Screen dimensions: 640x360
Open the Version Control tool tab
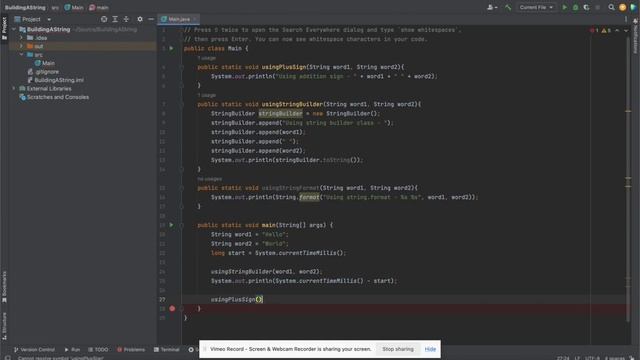click(x=34, y=349)
